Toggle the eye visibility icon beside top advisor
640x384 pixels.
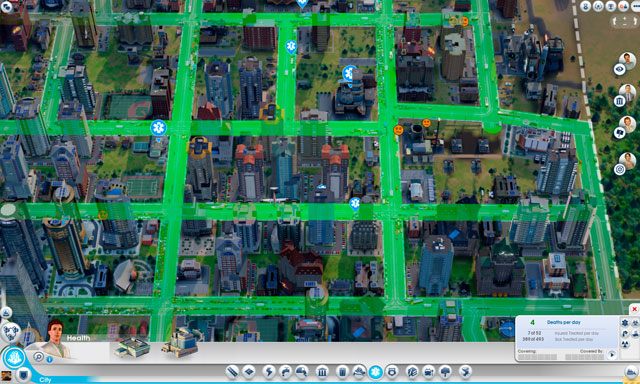point(620,69)
